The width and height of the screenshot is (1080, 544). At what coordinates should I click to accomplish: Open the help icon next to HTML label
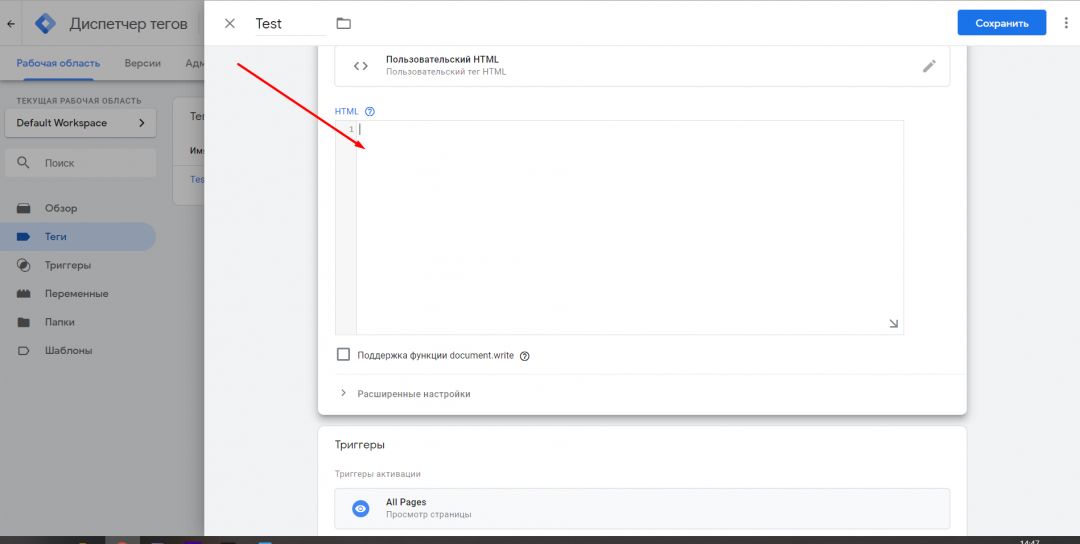(370, 112)
